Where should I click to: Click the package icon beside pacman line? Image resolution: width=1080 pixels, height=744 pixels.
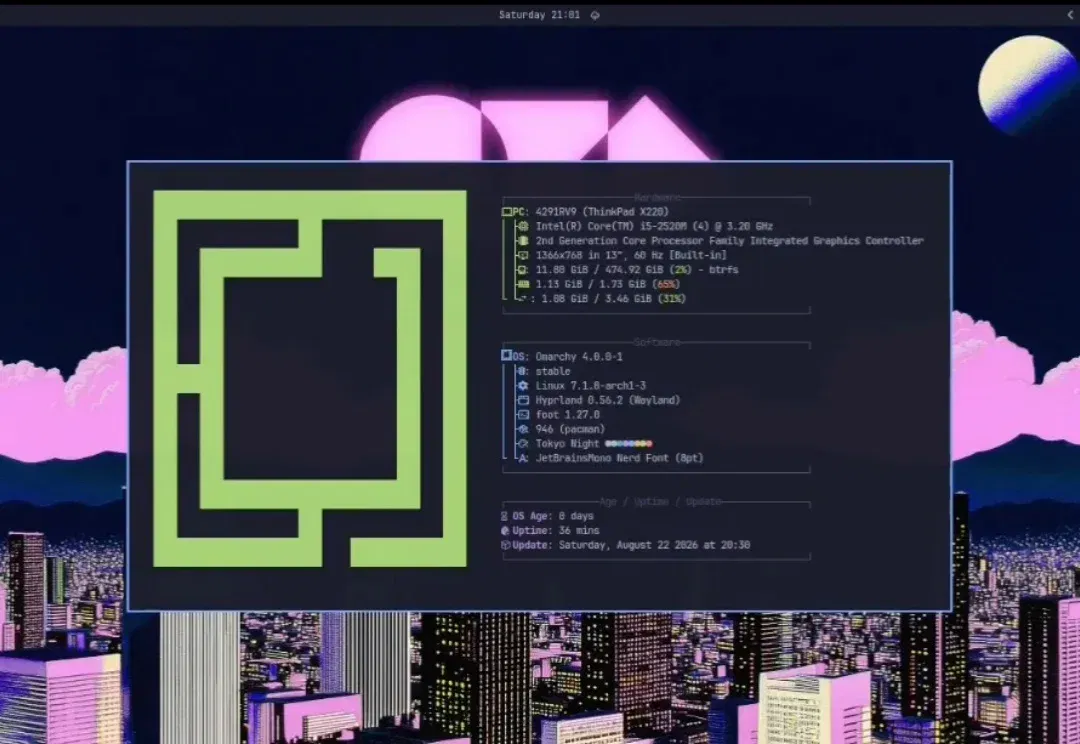point(523,428)
